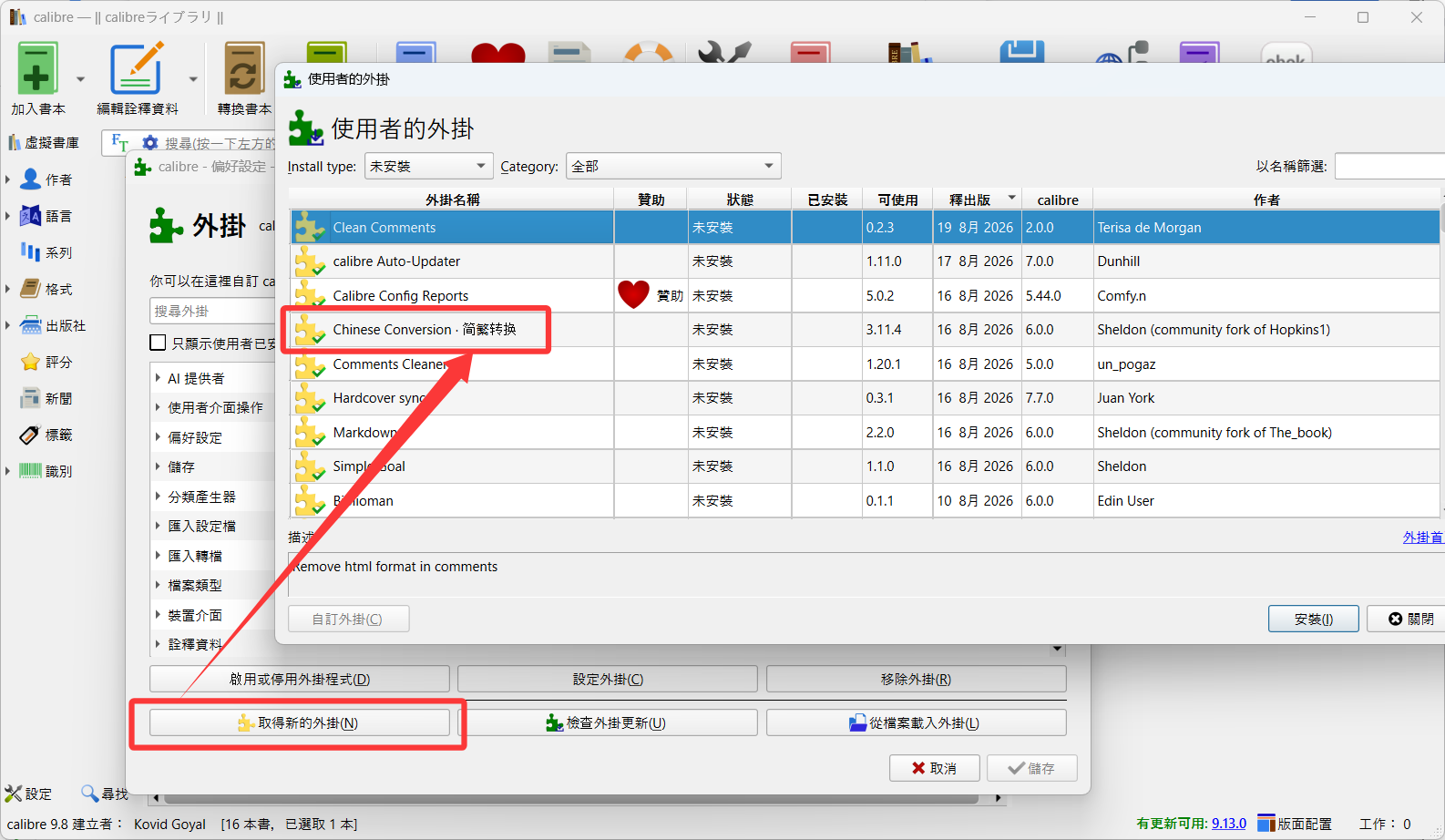The image size is (1445, 840).
Task: Click the Add books (加入書本) icon
Action: [37, 68]
